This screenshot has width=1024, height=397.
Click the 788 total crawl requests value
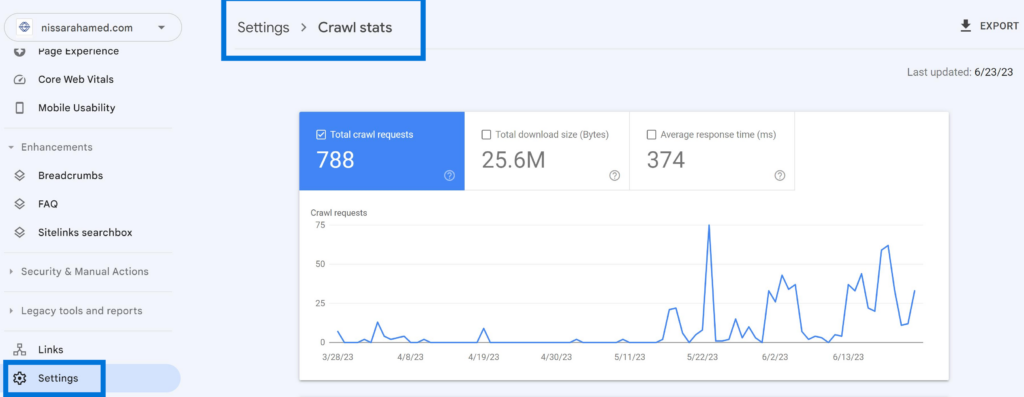point(335,159)
